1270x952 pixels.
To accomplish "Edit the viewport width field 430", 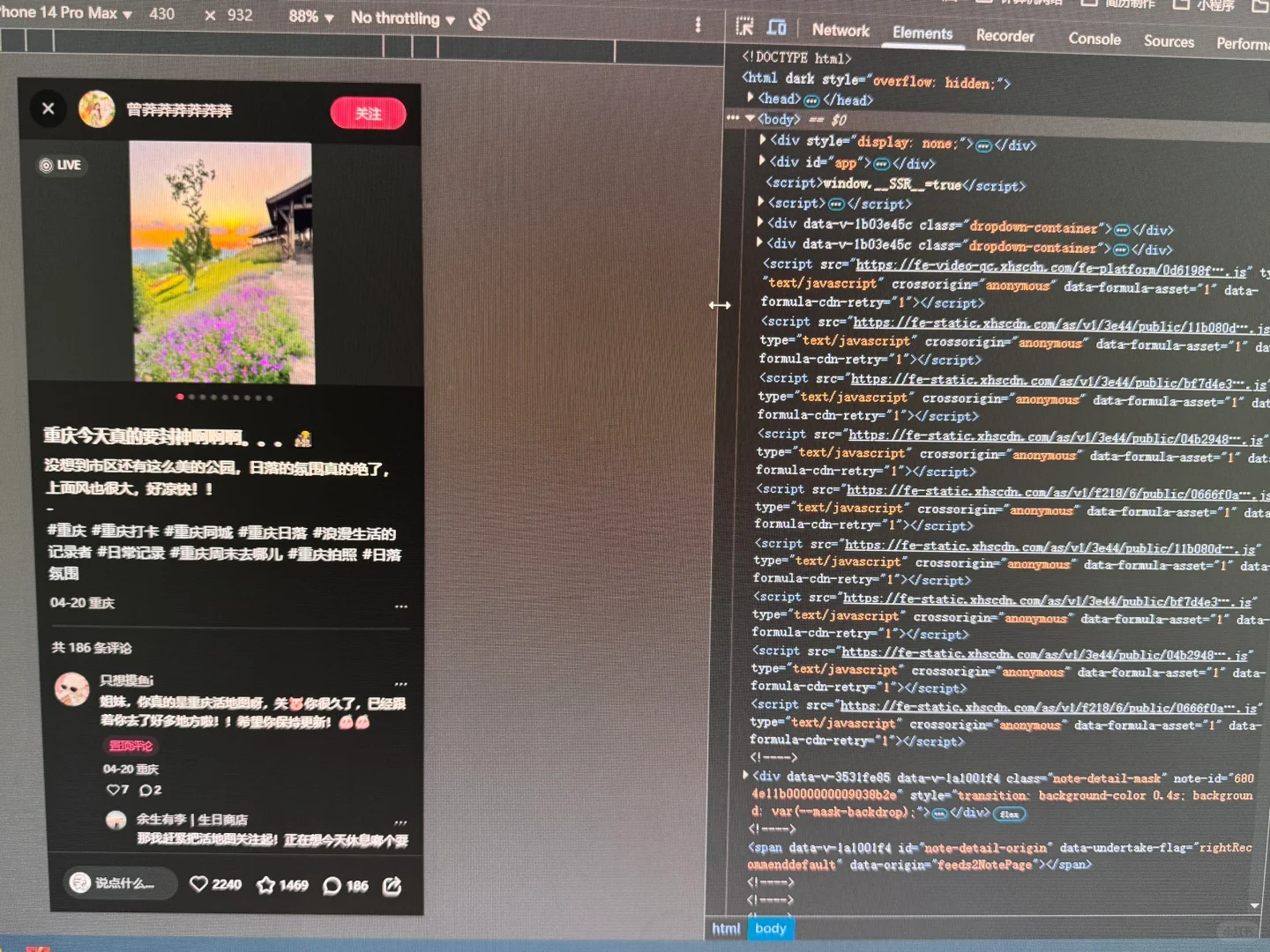I will click(161, 14).
